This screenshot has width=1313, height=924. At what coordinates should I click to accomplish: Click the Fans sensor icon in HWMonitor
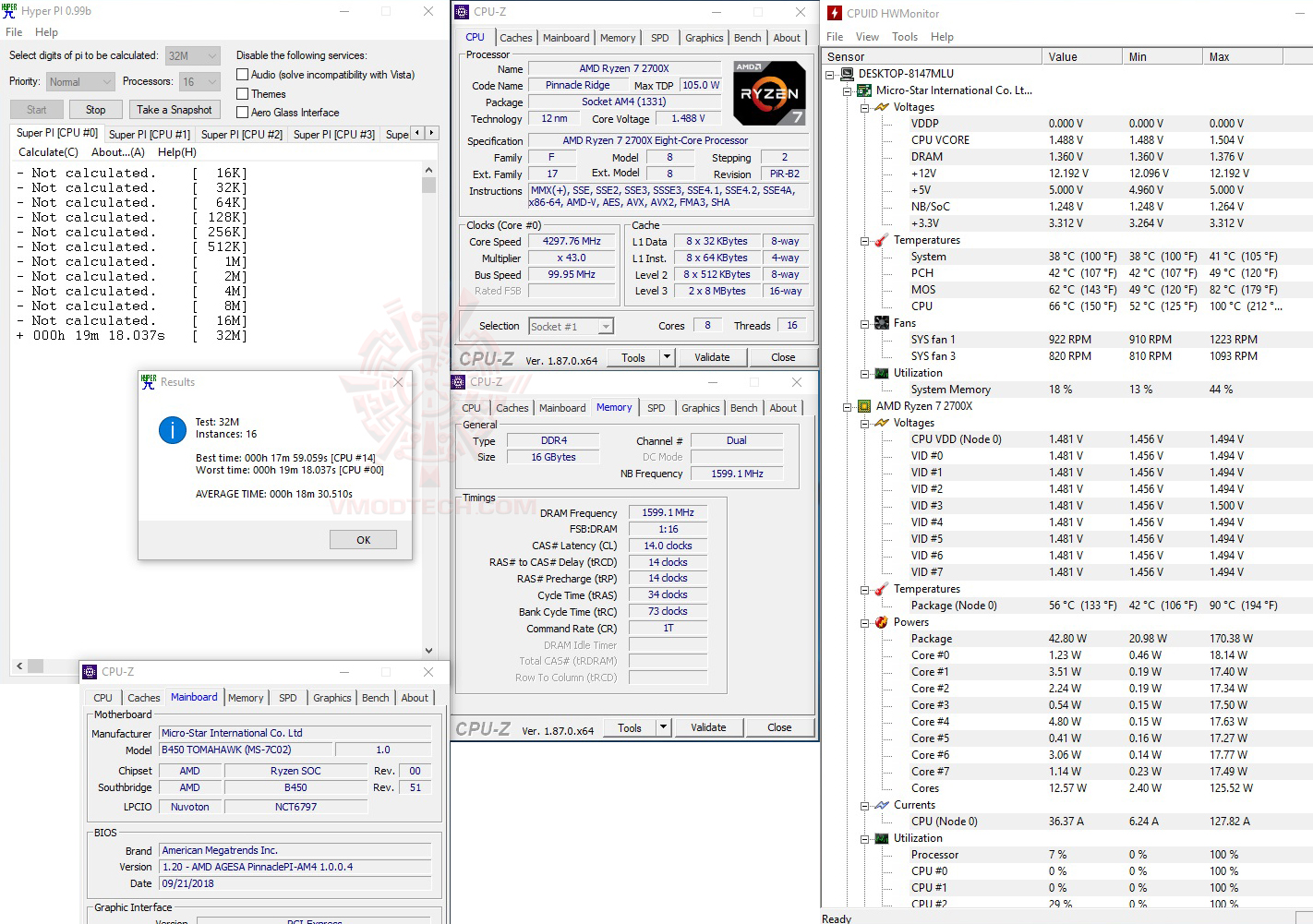(880, 322)
